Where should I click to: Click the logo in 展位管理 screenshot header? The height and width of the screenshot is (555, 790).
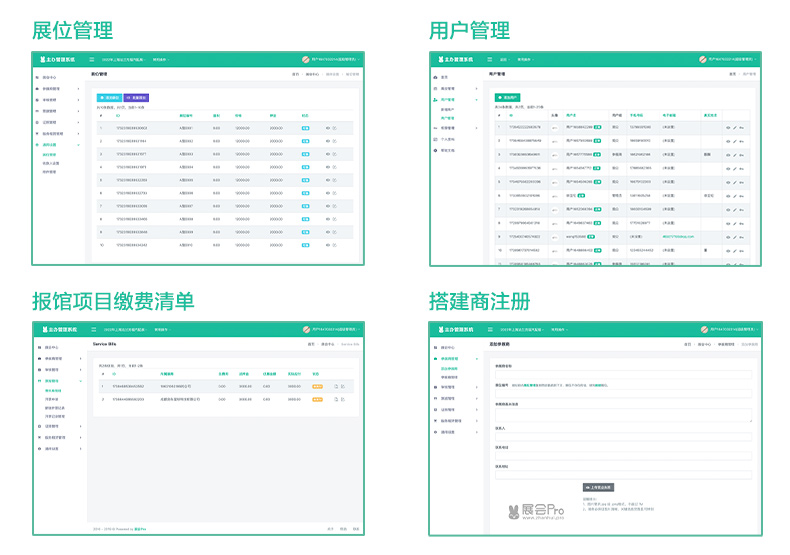[x=57, y=59]
